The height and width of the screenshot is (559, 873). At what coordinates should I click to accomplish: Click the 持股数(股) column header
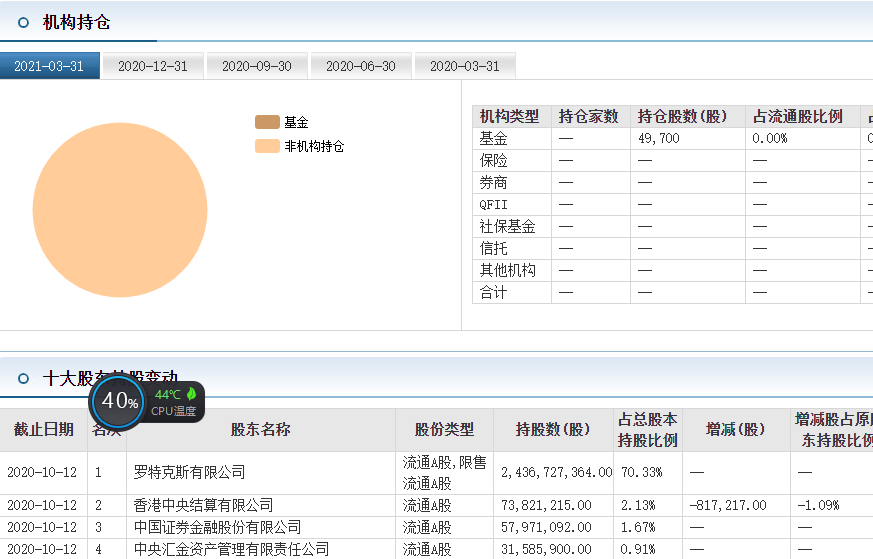pyautogui.click(x=553, y=429)
